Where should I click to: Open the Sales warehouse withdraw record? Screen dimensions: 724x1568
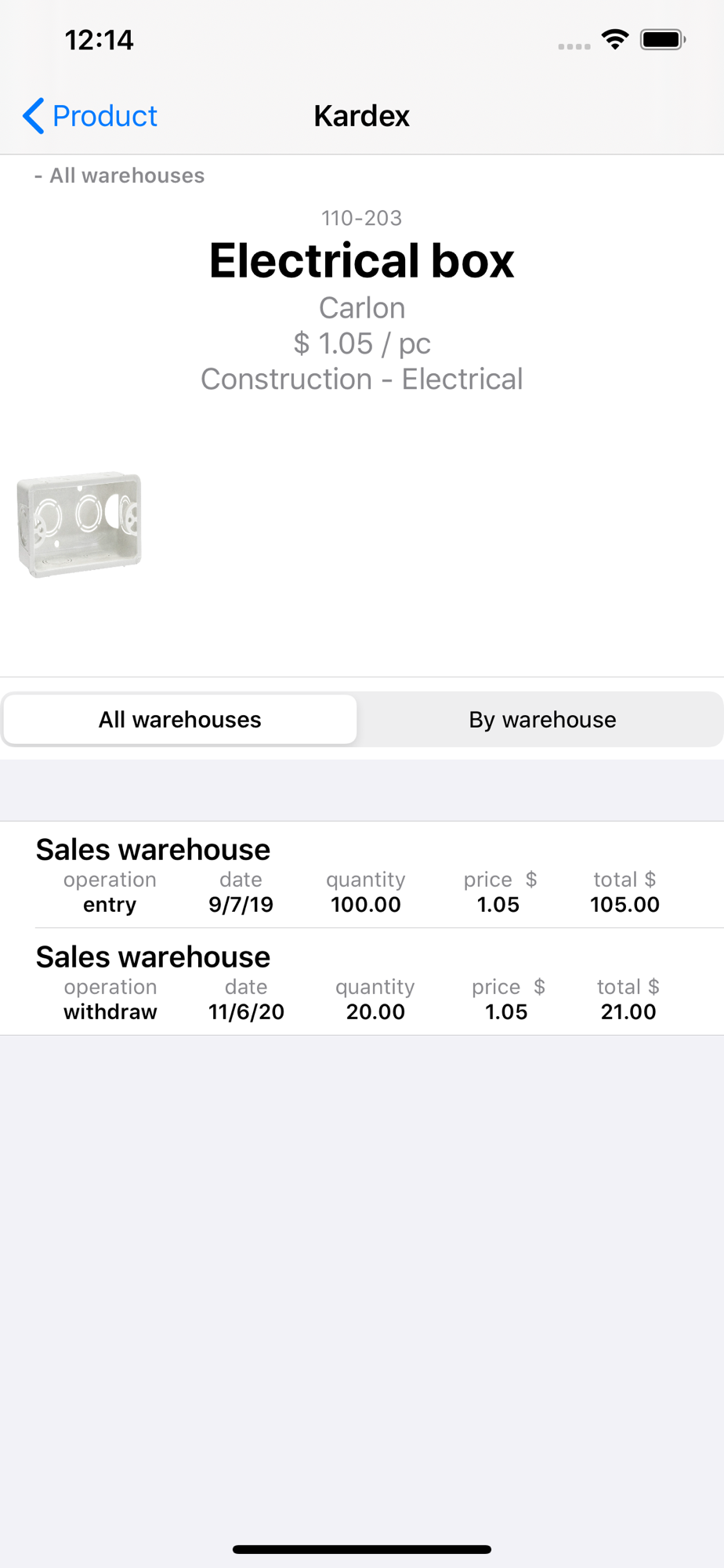pyautogui.click(x=362, y=982)
